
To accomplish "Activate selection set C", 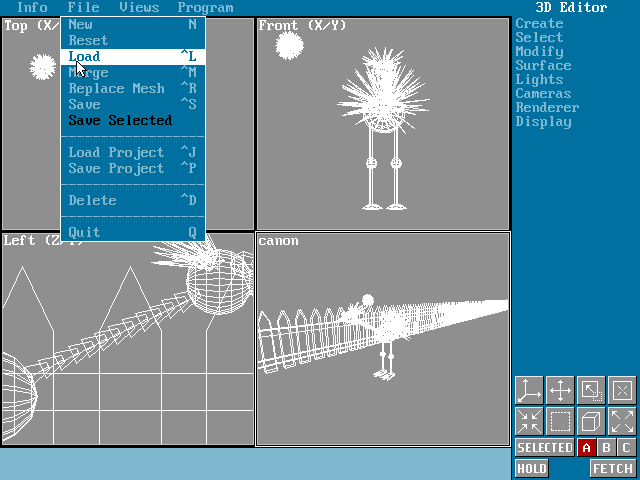I will (626, 448).
